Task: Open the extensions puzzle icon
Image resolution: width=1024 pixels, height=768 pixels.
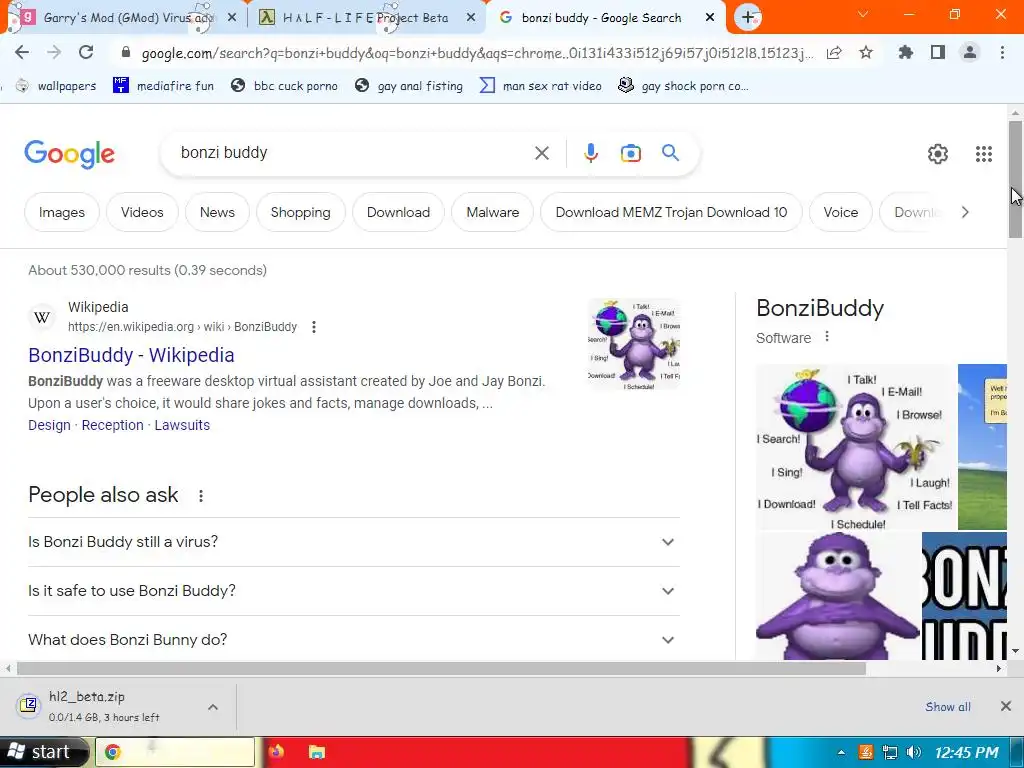Action: 906,52
